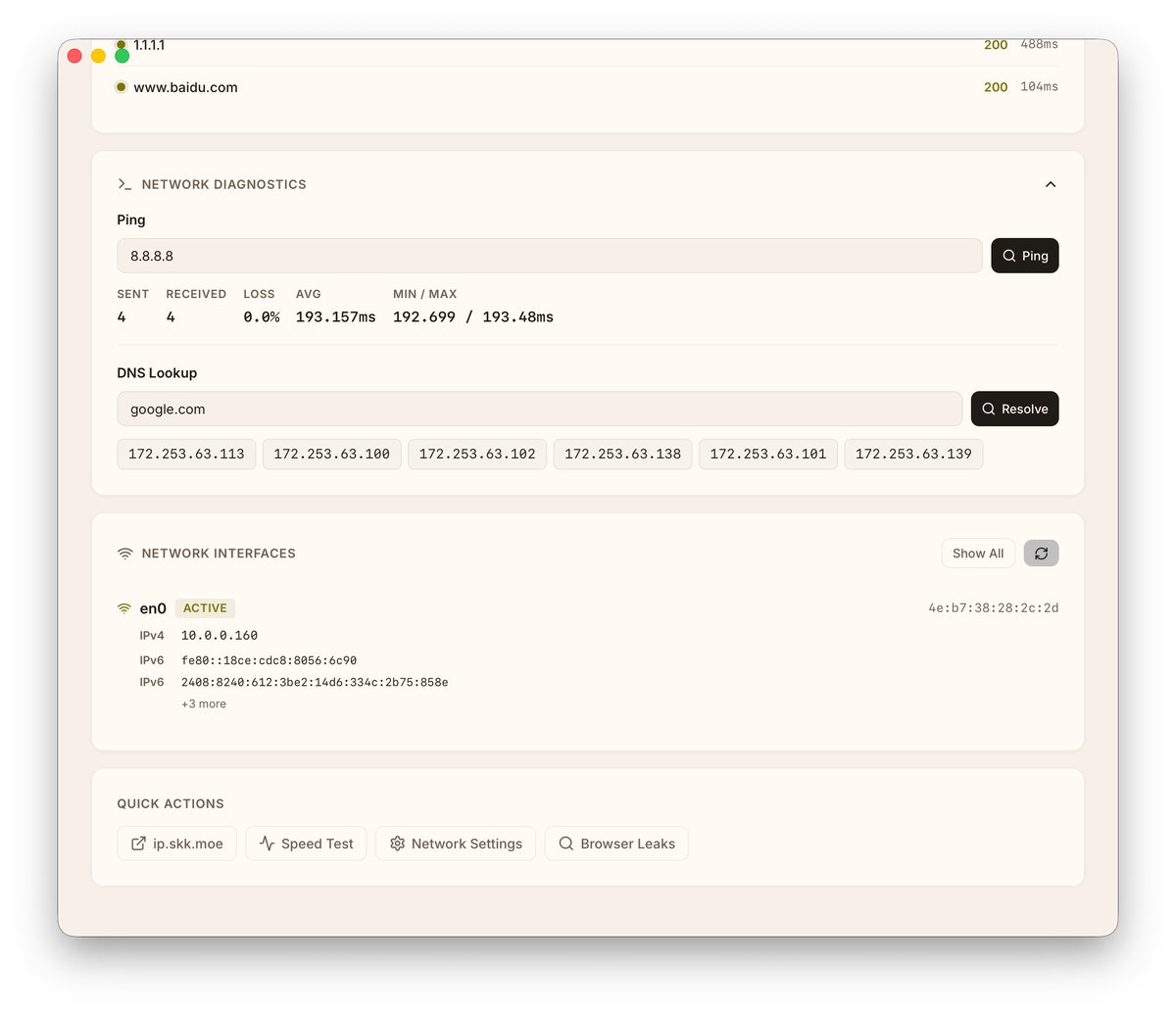Click the 104ms latency for baidu
Screen dimensions: 1176x1013
pyautogui.click(x=1039, y=86)
